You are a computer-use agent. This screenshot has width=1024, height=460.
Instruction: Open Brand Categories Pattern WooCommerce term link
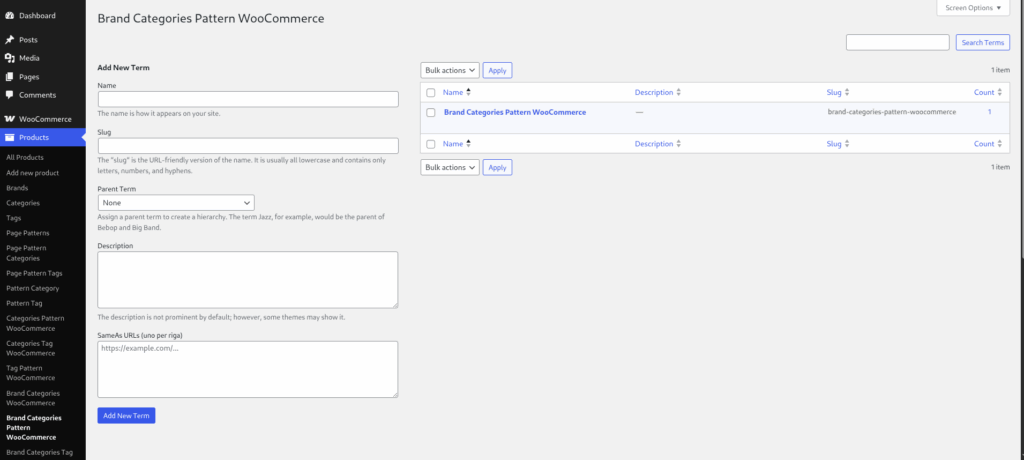(515, 112)
